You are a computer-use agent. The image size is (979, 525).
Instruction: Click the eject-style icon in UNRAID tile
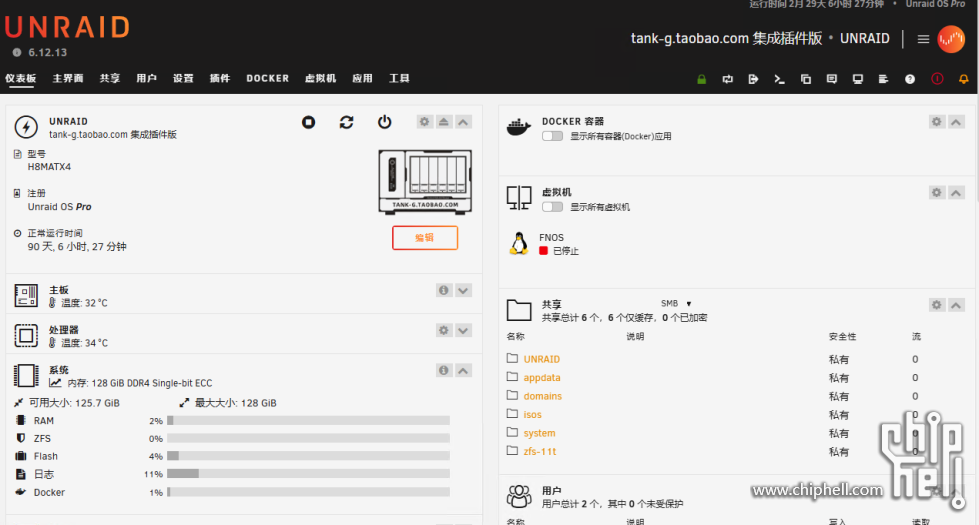(443, 122)
